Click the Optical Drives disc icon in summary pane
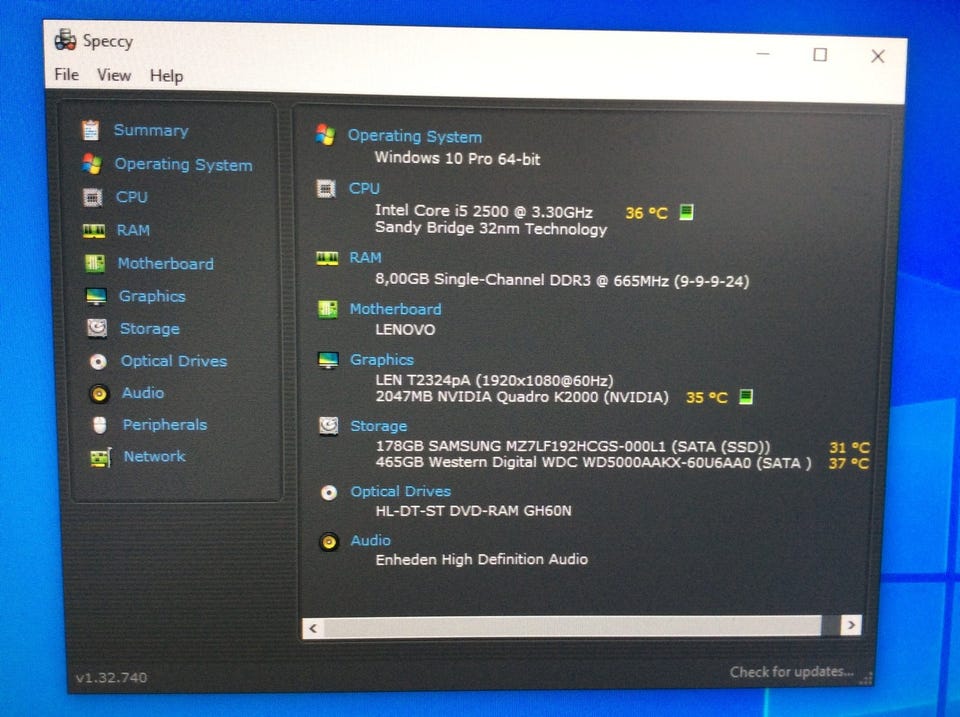 pos(329,492)
